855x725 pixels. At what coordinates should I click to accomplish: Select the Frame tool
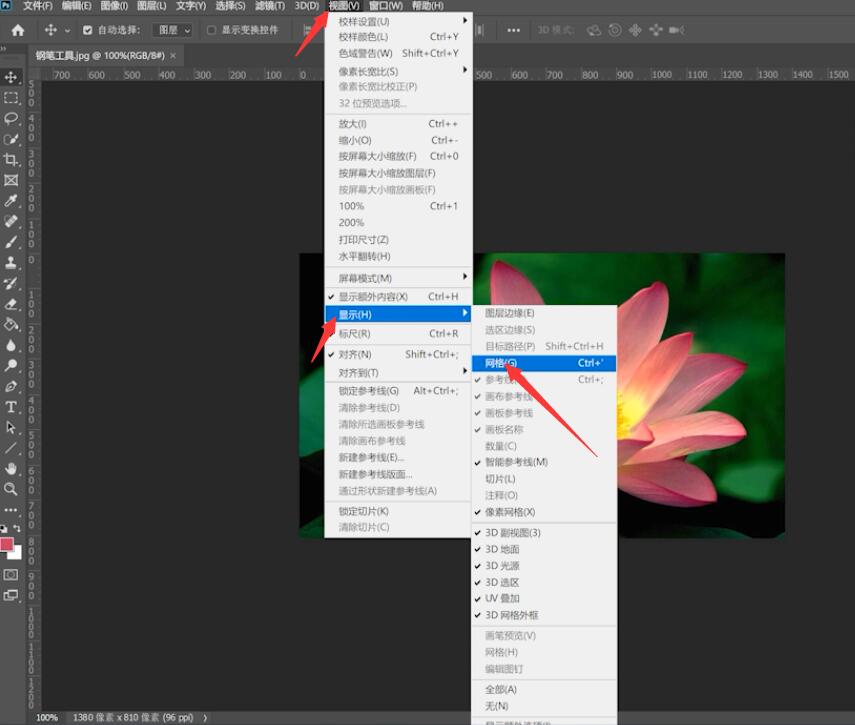click(x=11, y=180)
